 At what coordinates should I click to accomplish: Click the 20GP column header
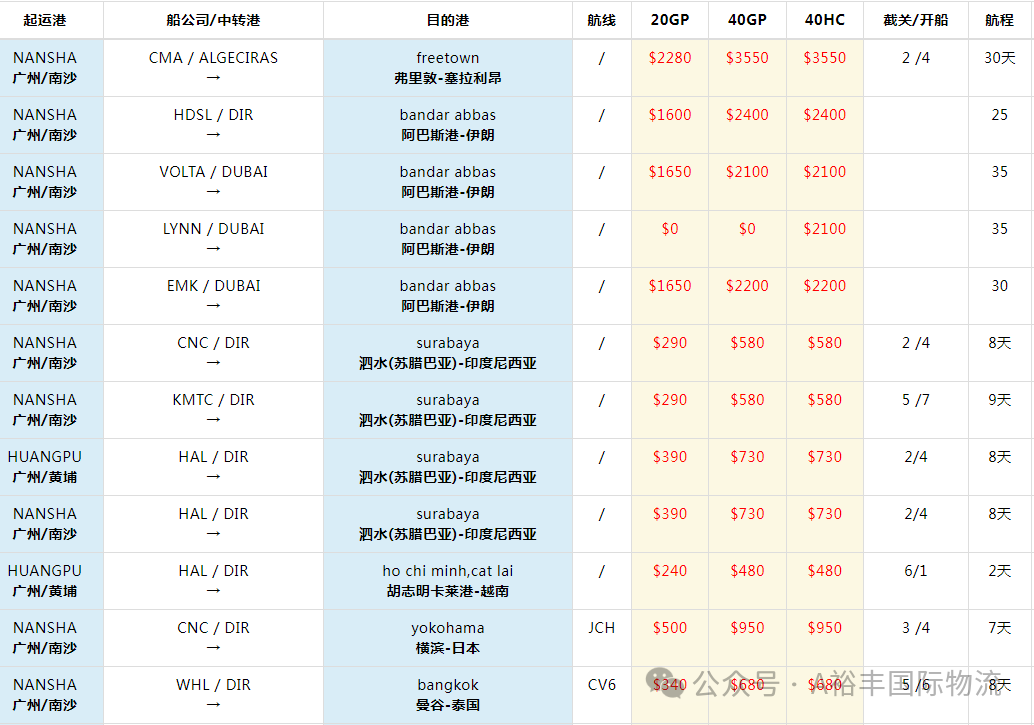pyautogui.click(x=670, y=20)
